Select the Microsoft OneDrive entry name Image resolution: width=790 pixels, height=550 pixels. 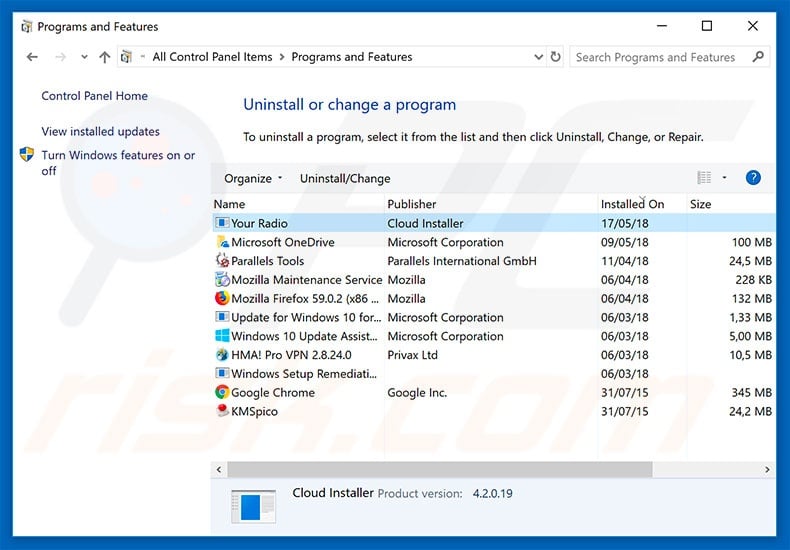pyautogui.click(x=283, y=242)
